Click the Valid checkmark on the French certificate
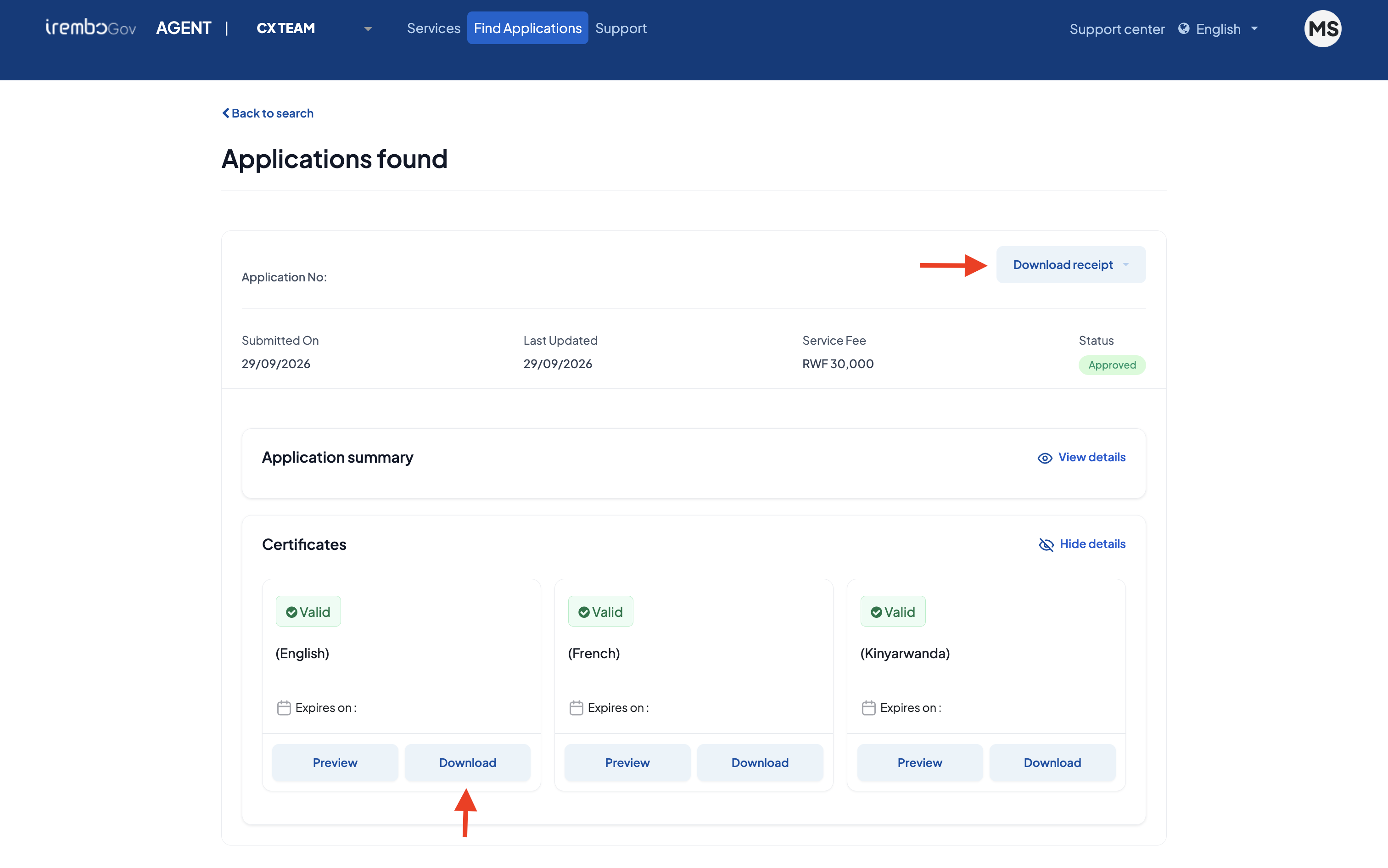Viewport: 1388px width, 868px height. (x=584, y=612)
